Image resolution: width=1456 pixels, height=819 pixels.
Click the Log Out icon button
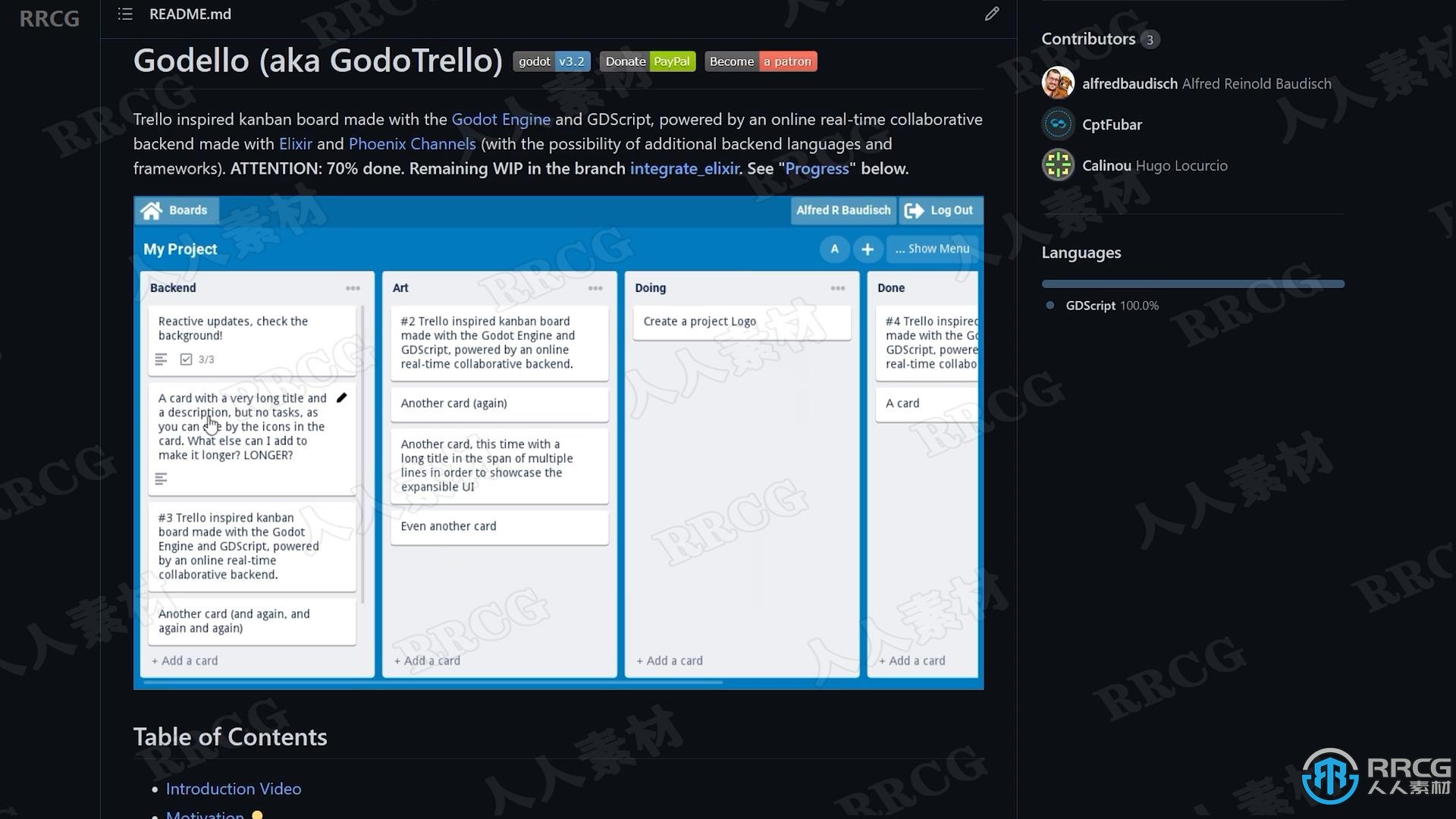point(913,210)
